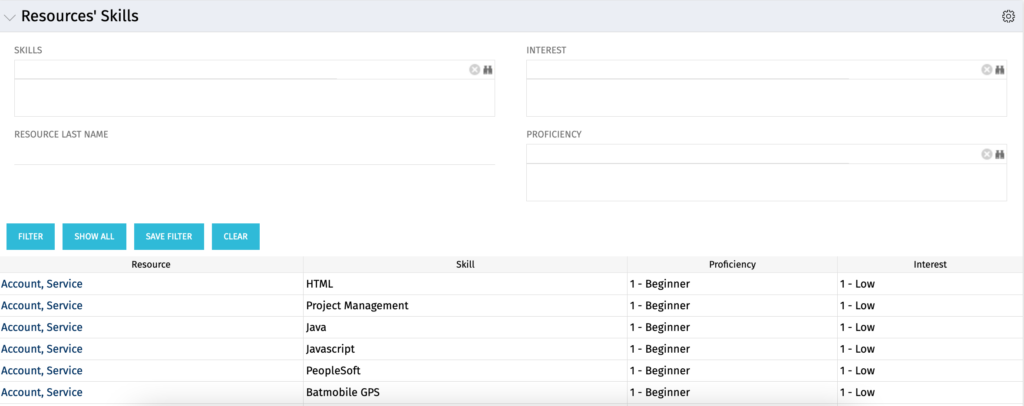Click 1 - Low in the Project Management row
1024x406 pixels.
pyautogui.click(x=857, y=305)
